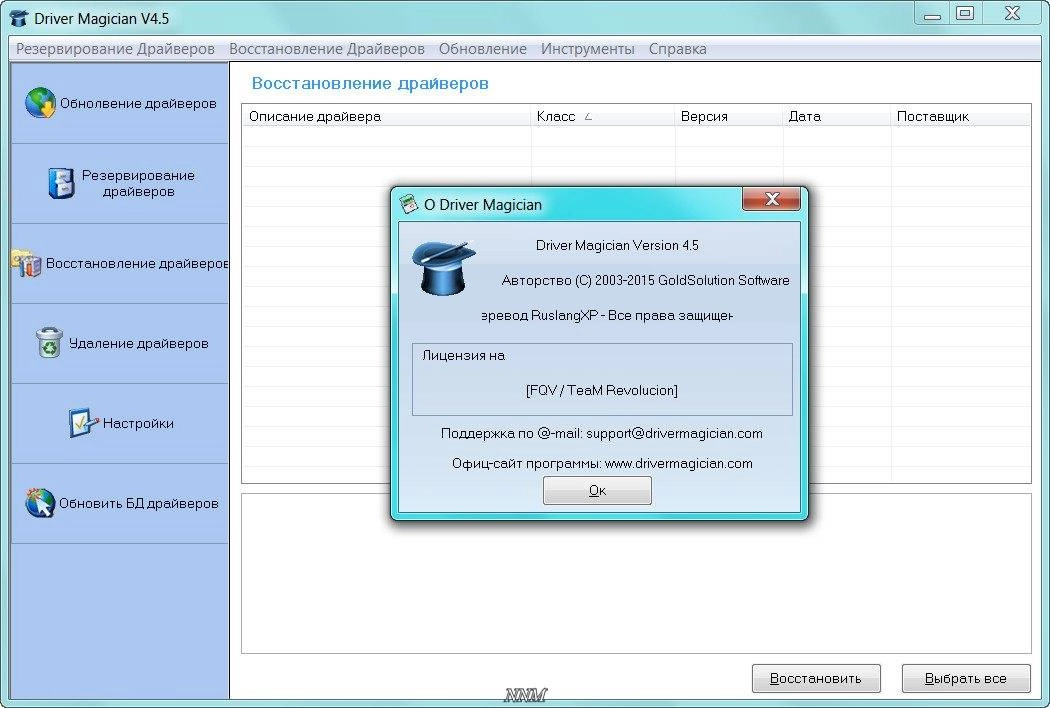Click the Выбрать все button
Viewport: 1050px width, 708px height.
pos(966,679)
